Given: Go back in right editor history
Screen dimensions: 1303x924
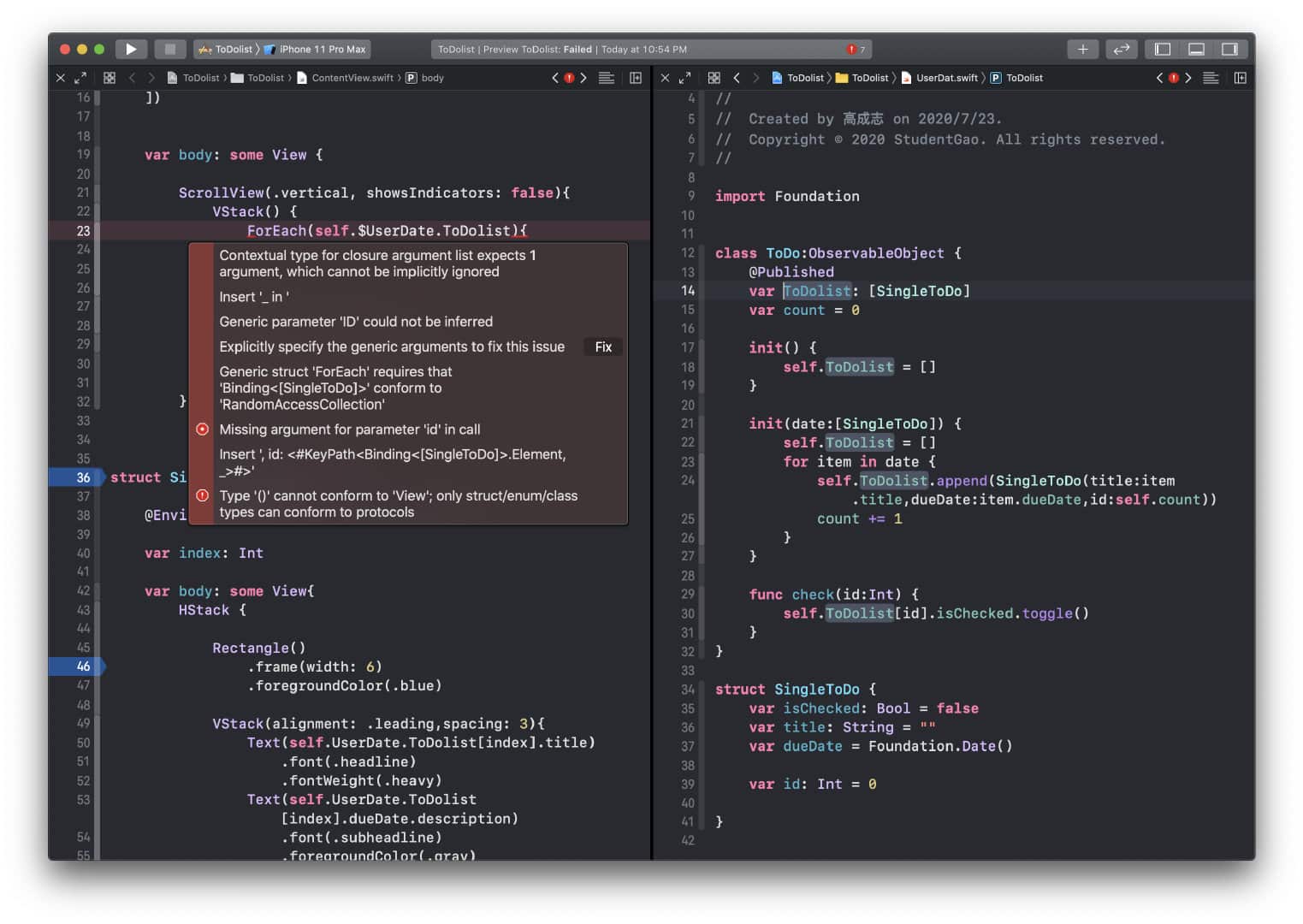Looking at the screenshot, I should [x=737, y=78].
